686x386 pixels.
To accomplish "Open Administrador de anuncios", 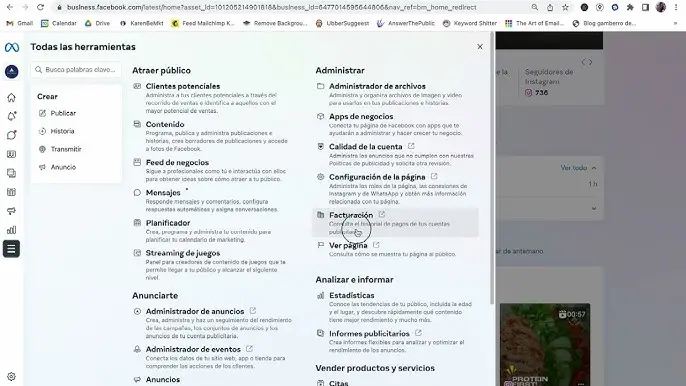I will tap(195, 311).
